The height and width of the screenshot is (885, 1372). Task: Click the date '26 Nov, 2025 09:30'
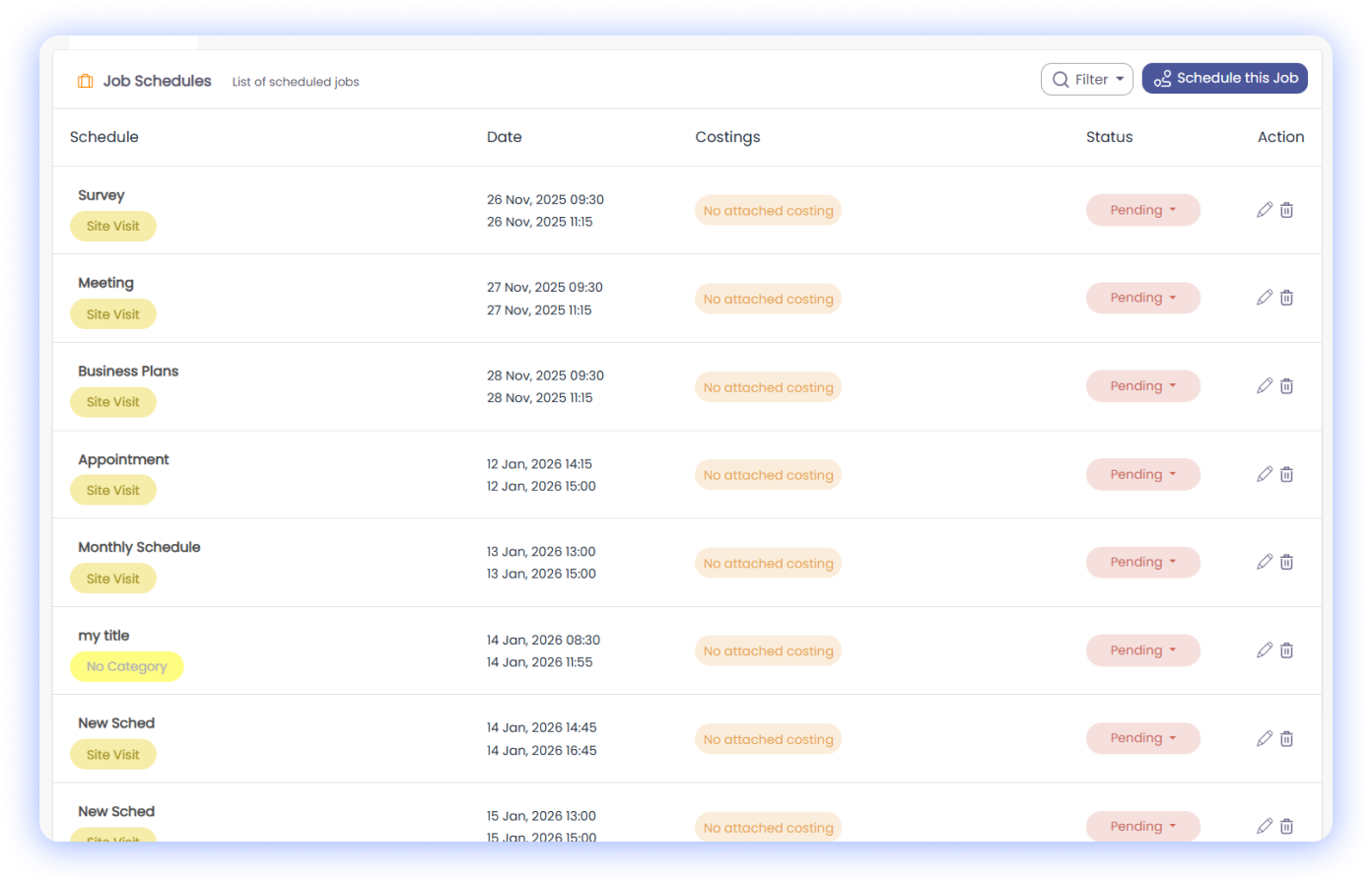(545, 199)
